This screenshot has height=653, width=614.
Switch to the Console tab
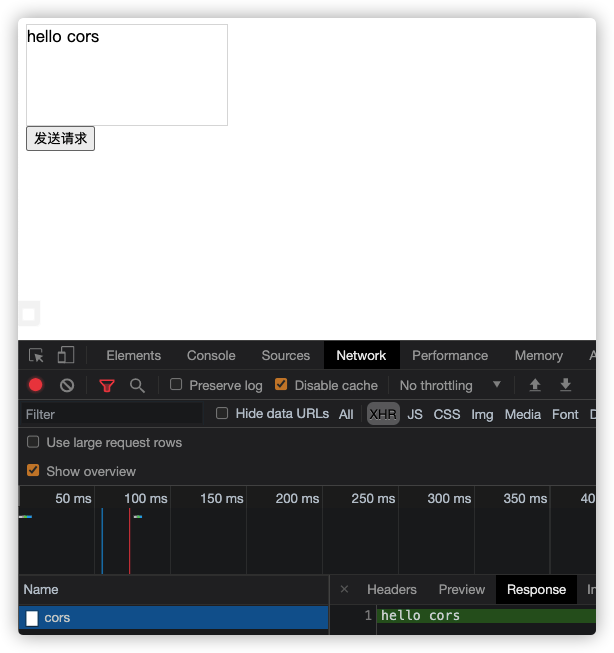pos(211,356)
